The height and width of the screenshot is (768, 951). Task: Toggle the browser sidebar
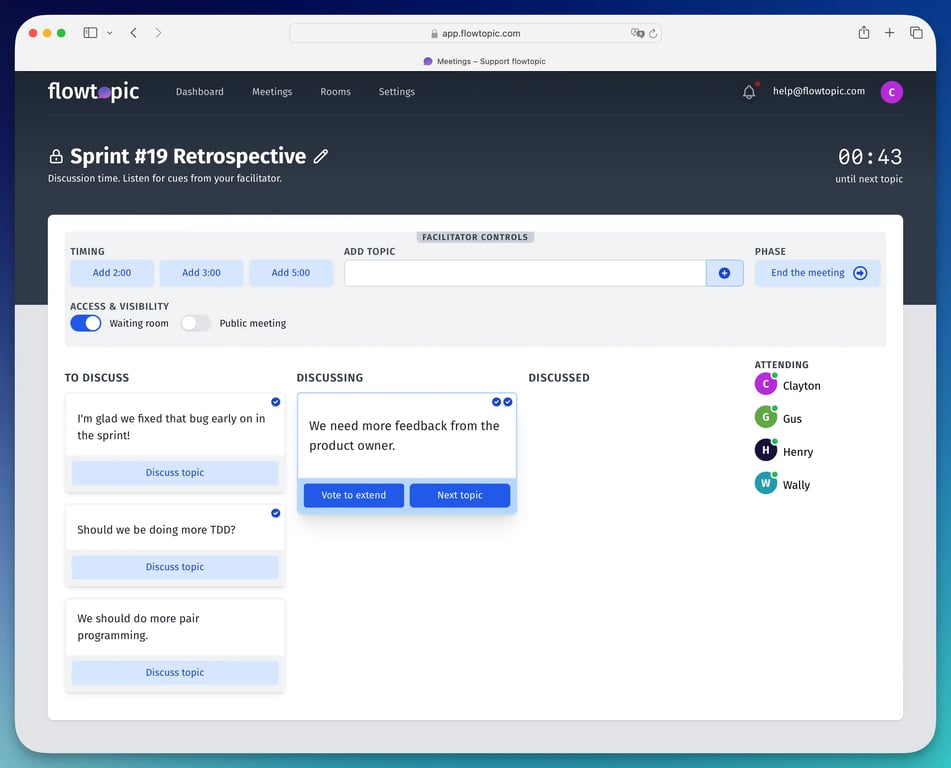(90, 33)
